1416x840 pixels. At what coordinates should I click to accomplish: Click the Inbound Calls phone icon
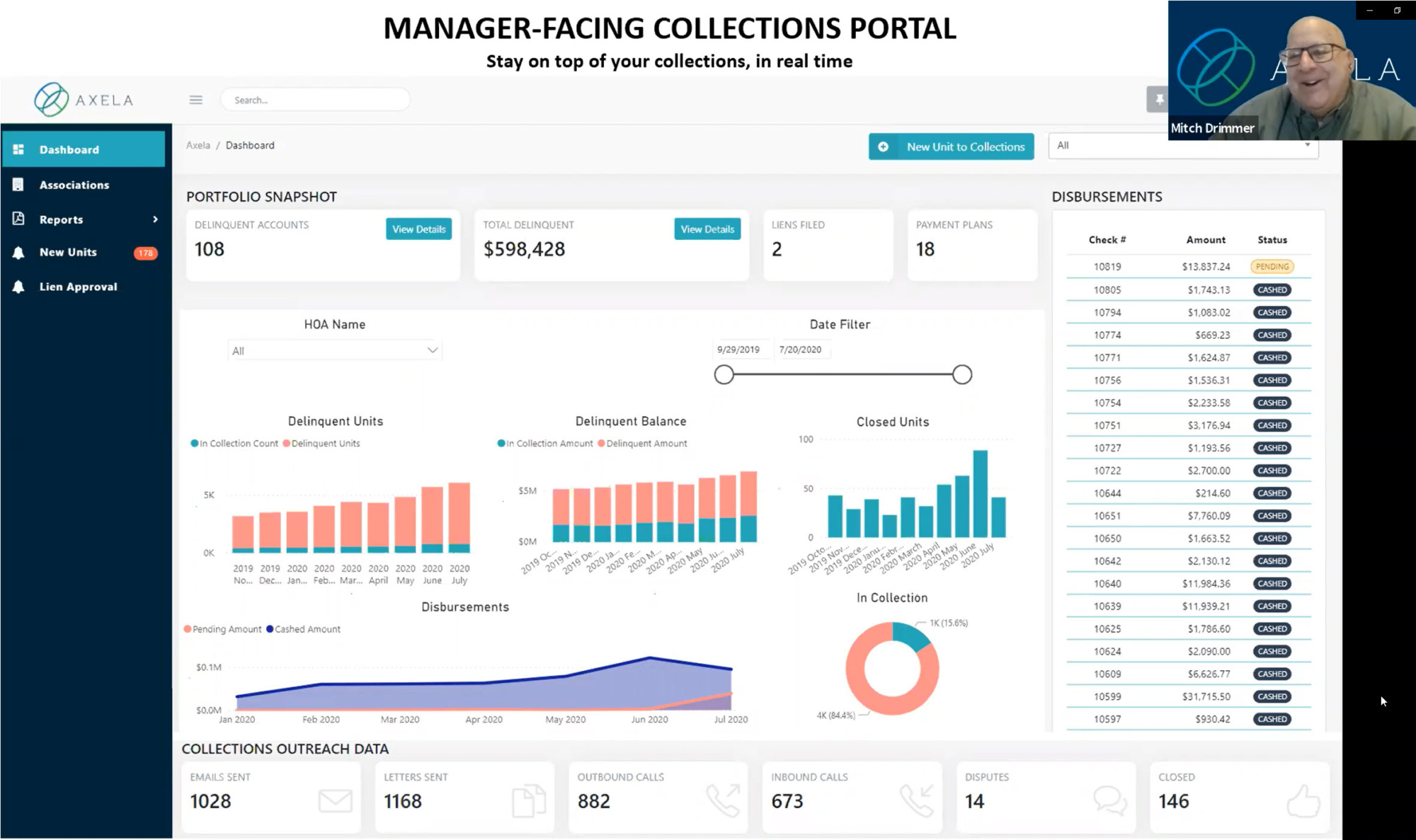917,800
